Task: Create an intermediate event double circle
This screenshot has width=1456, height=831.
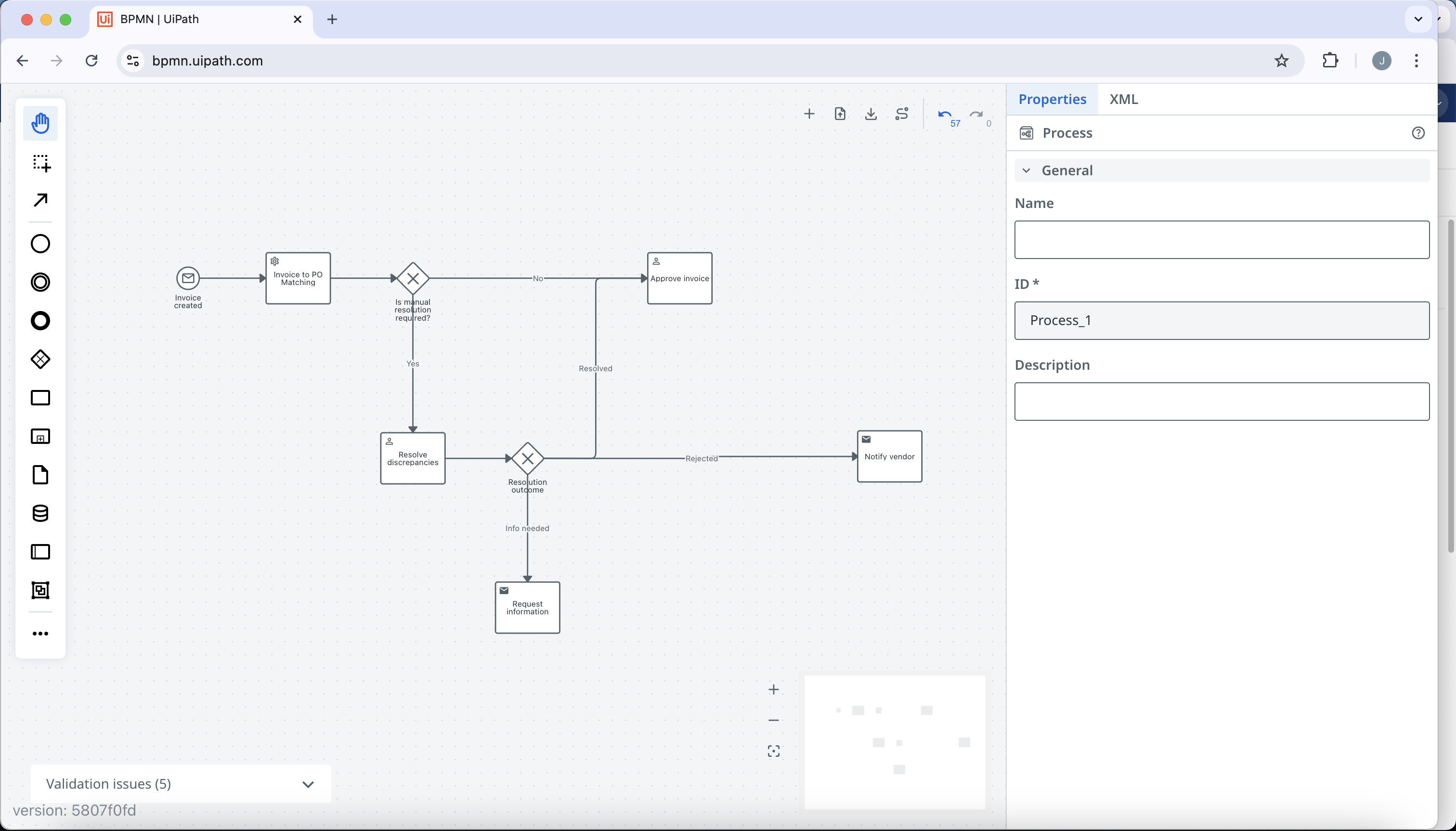Action: click(40, 282)
